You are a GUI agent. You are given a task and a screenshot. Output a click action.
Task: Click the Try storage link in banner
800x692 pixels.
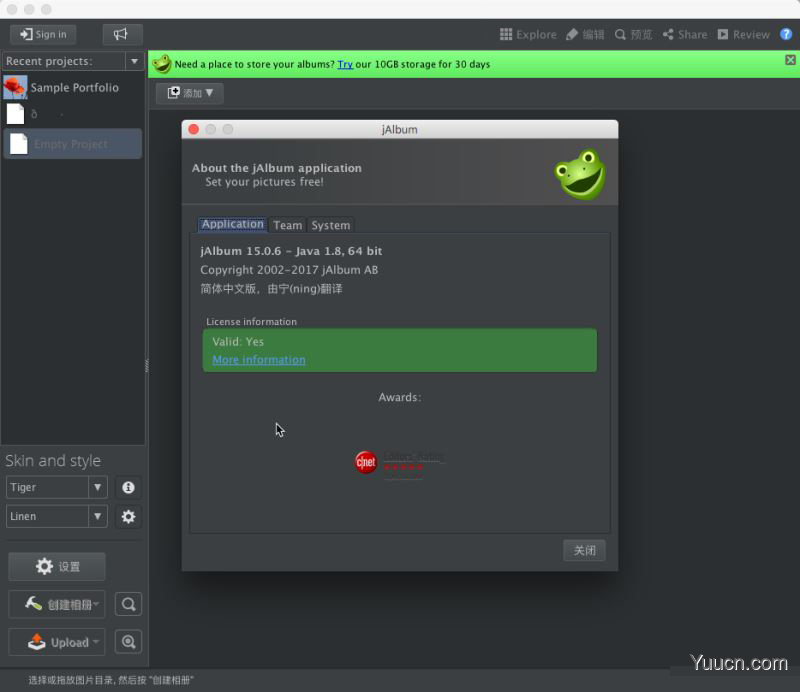point(345,64)
